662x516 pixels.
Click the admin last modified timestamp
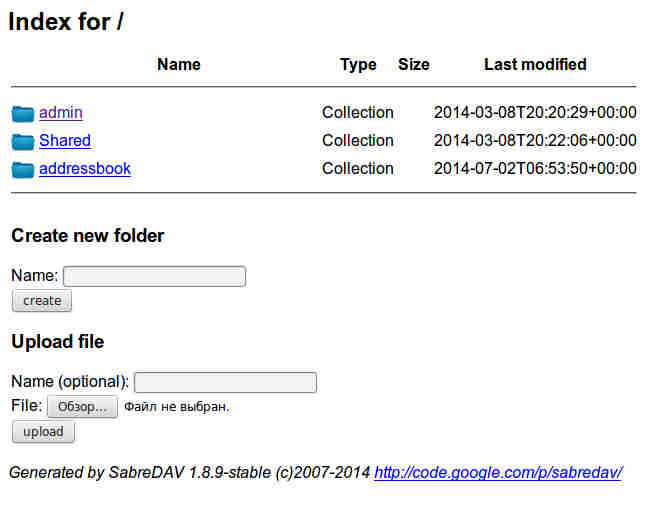[535, 113]
